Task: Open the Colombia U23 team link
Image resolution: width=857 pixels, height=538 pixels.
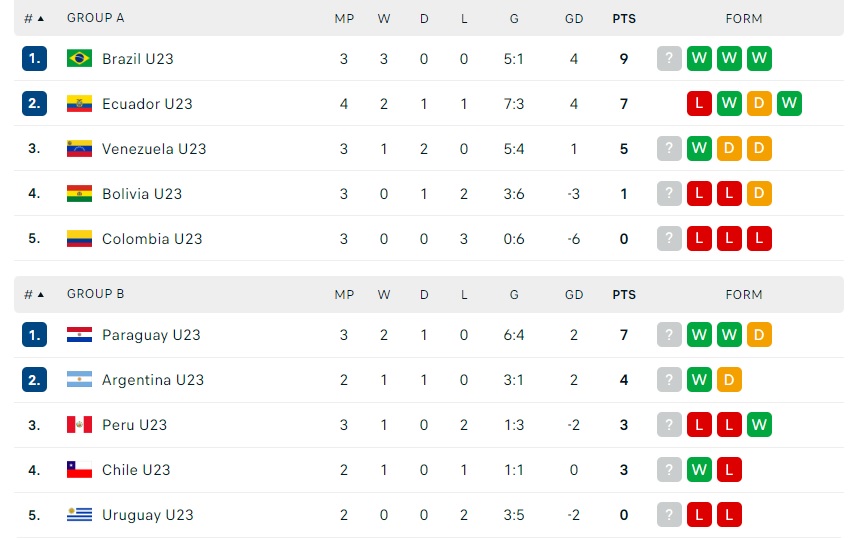Action: click(152, 239)
